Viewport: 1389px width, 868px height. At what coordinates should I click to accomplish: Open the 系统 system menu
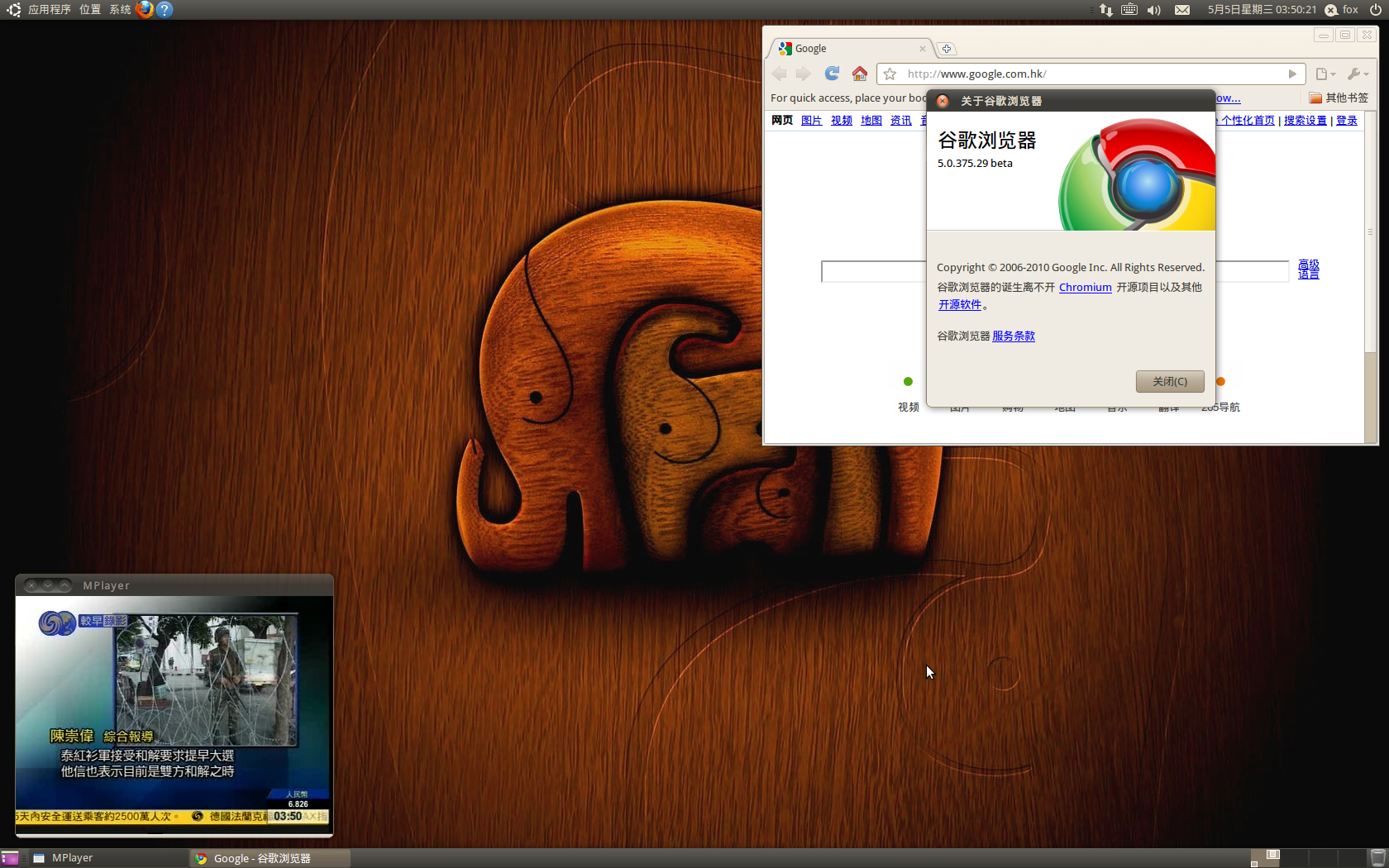point(120,10)
